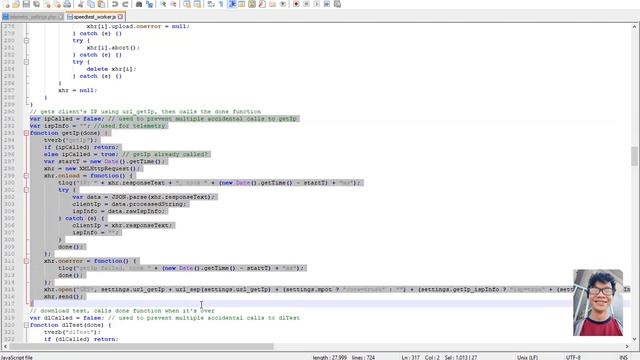The image size is (640, 360).
Task: Show the Document Map panel icon
Action: tap(252, 4)
